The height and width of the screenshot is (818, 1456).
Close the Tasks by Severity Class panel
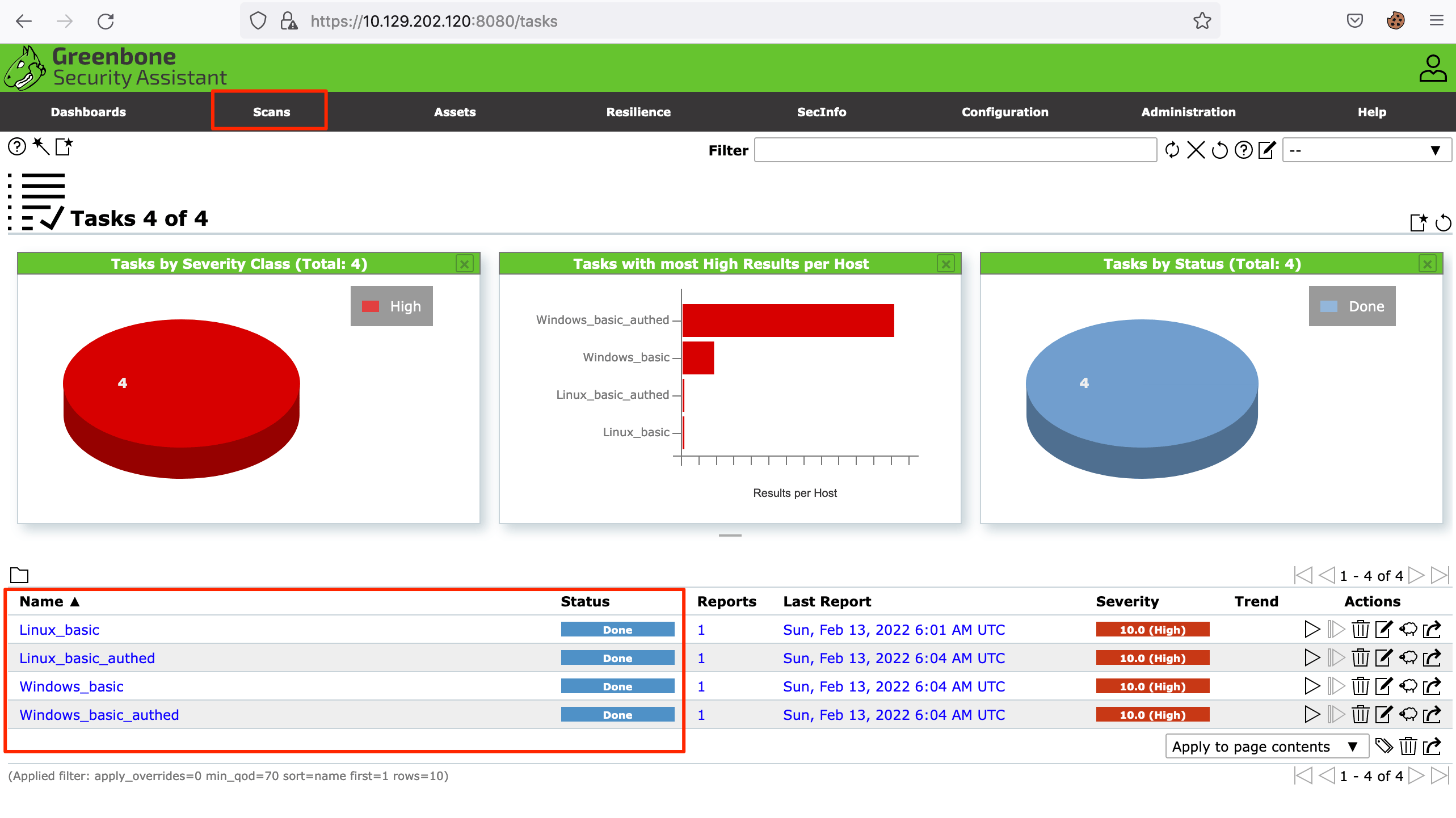pyautogui.click(x=465, y=264)
